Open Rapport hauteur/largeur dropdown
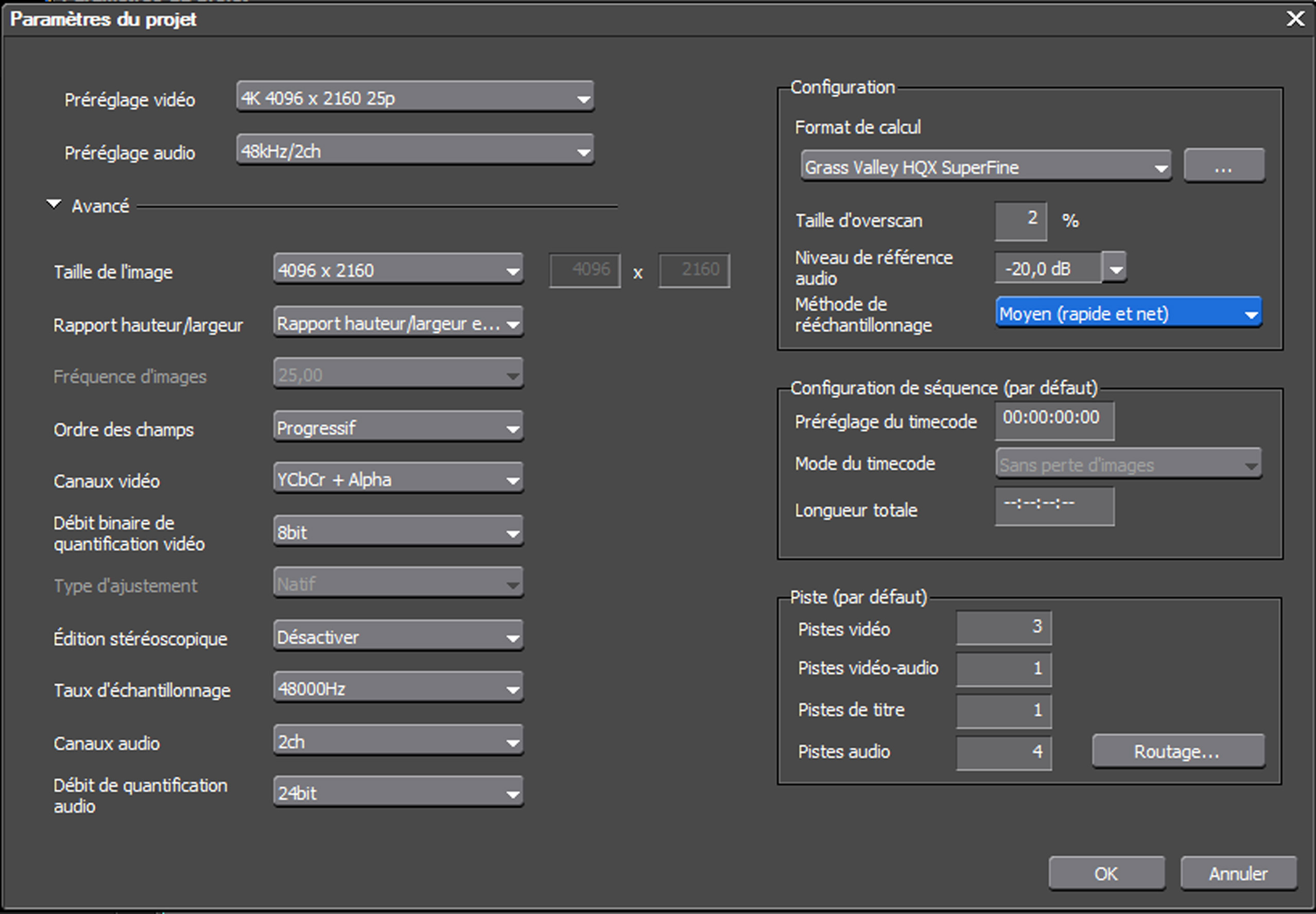 click(x=398, y=323)
